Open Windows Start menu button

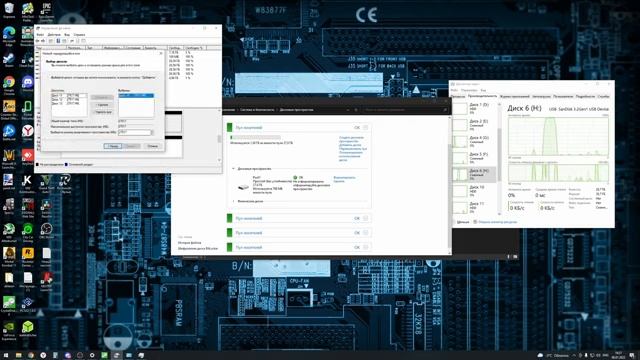click(6, 356)
